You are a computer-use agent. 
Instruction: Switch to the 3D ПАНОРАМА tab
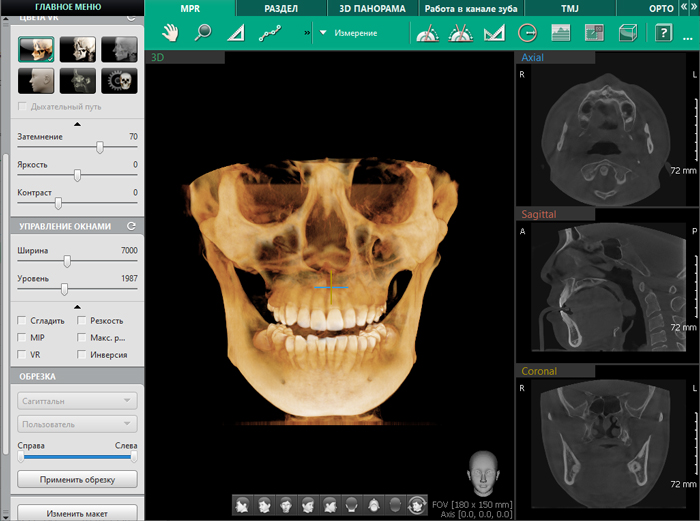tap(372, 8)
